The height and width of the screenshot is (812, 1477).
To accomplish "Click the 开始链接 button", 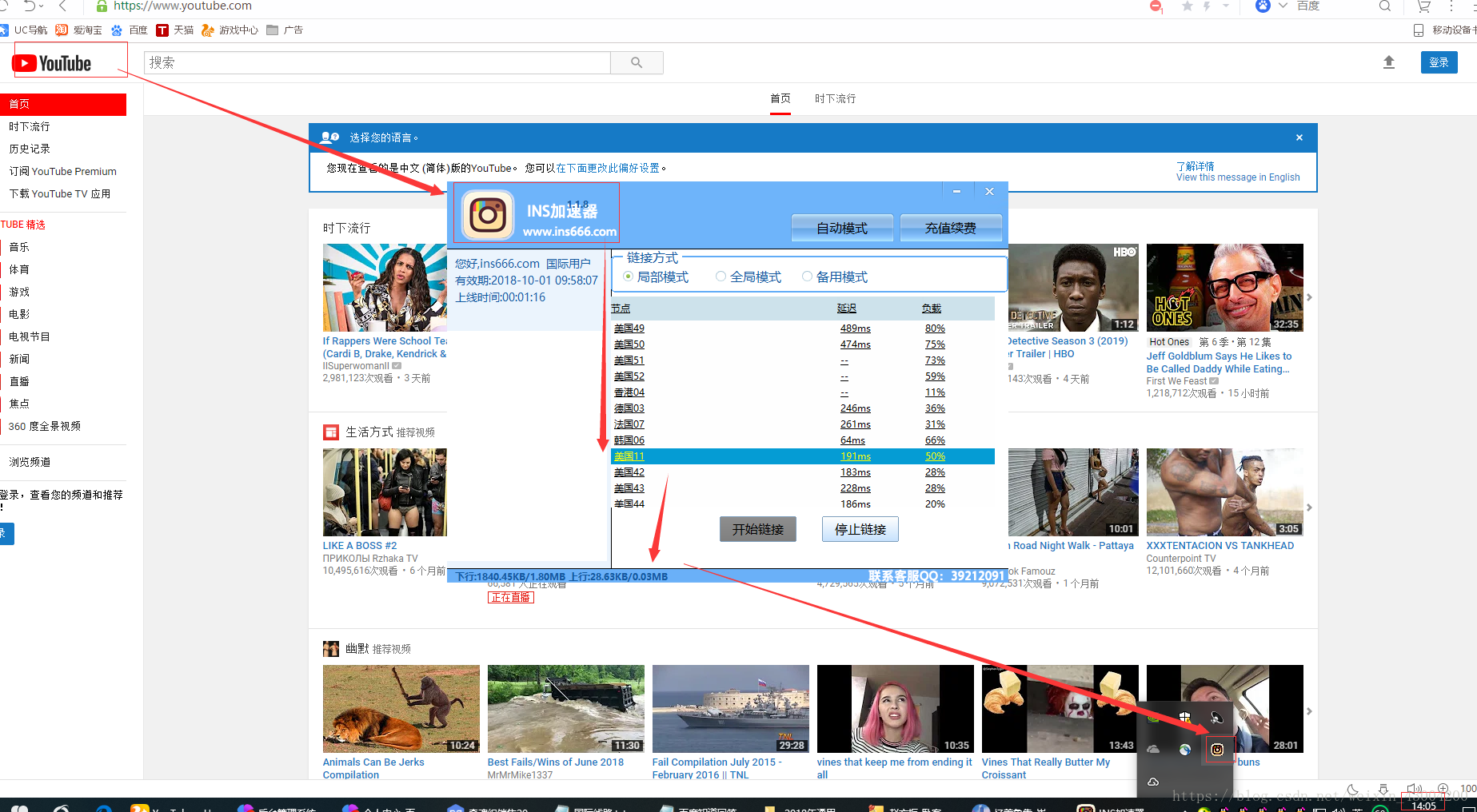I will click(758, 529).
